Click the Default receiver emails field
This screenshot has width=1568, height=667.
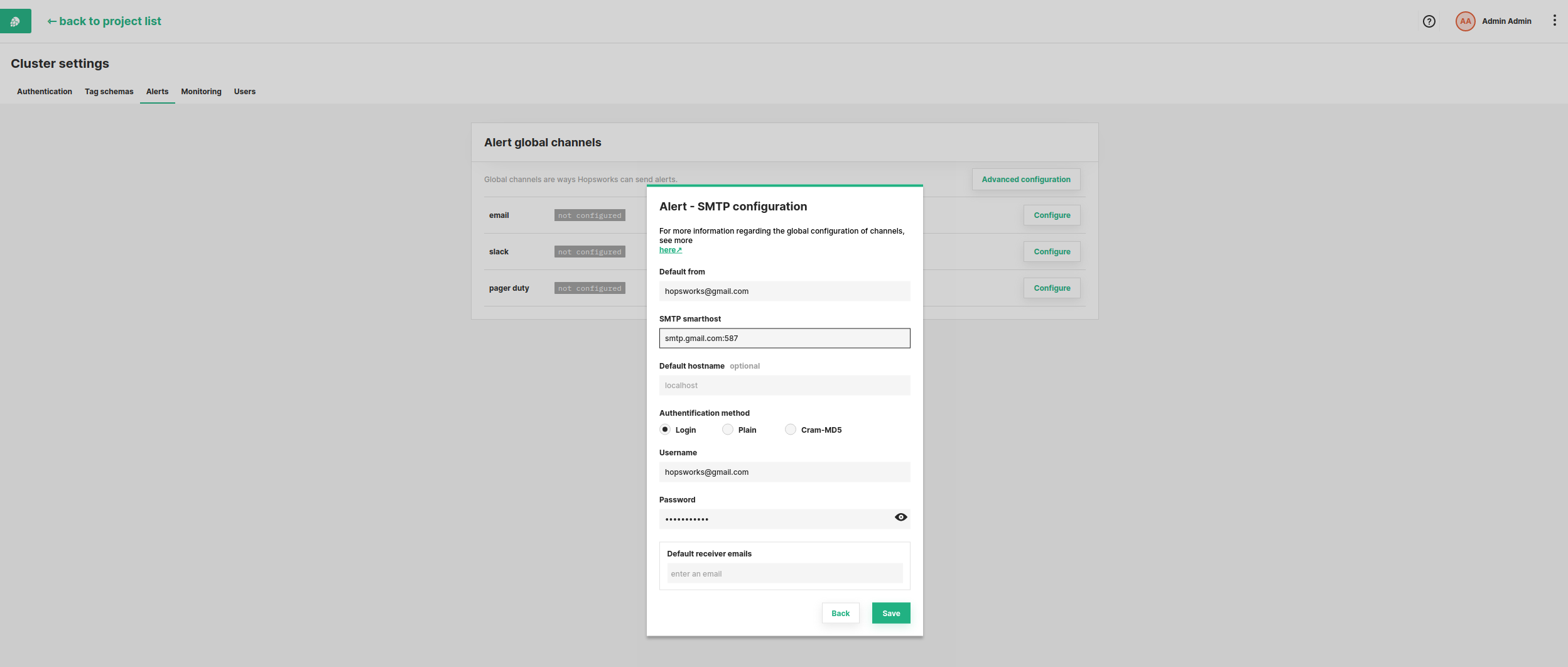tap(784, 573)
